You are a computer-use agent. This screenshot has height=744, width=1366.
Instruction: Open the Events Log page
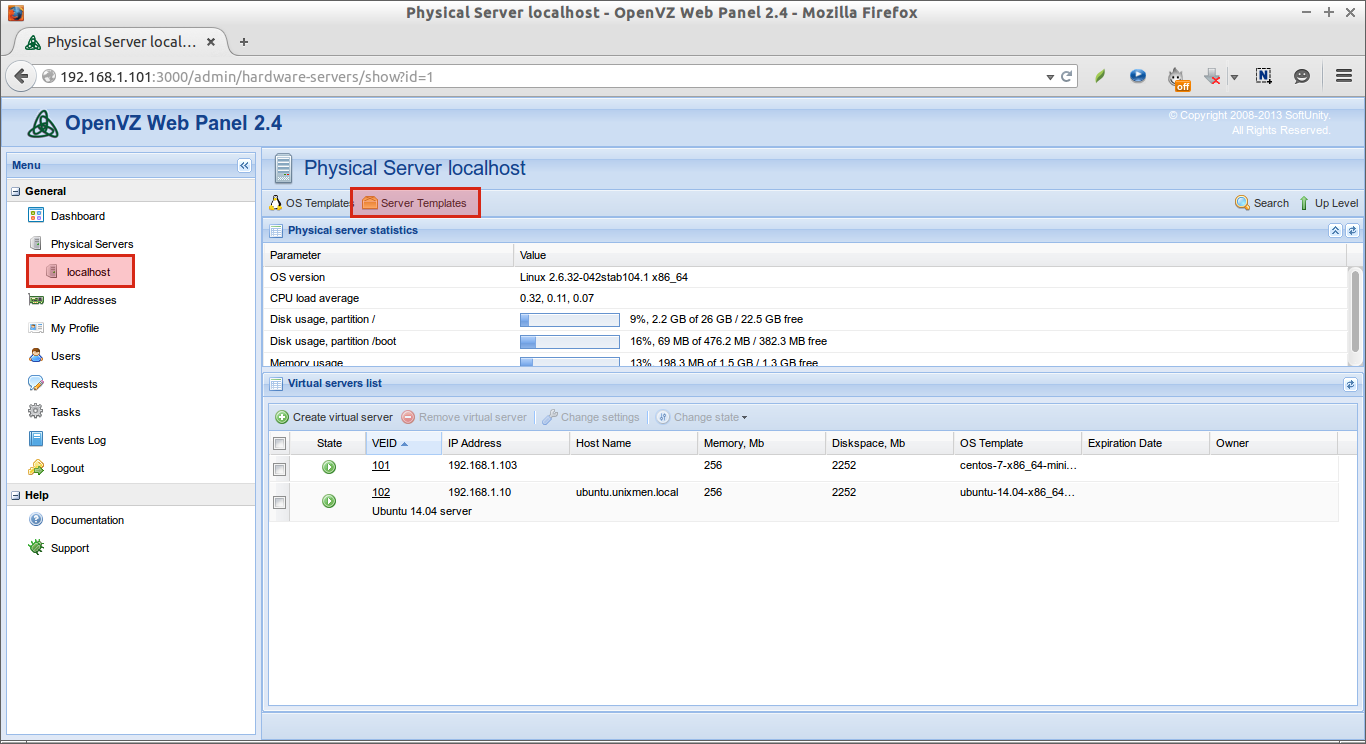click(78, 440)
